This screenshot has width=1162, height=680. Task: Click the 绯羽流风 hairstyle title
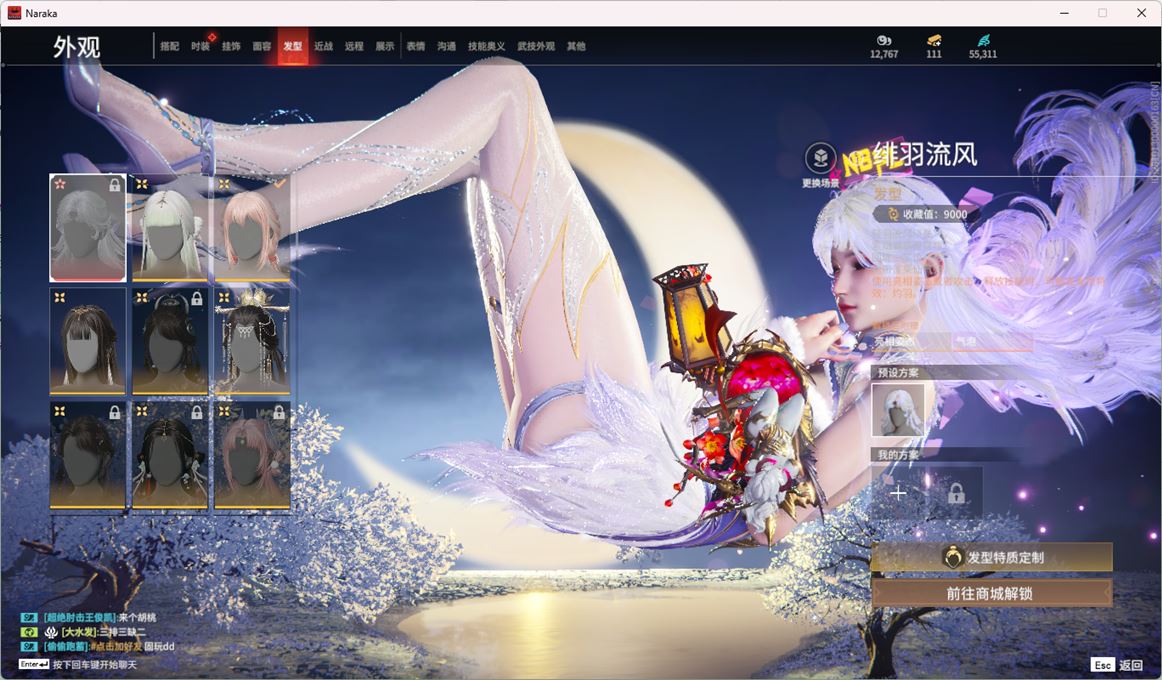click(926, 154)
